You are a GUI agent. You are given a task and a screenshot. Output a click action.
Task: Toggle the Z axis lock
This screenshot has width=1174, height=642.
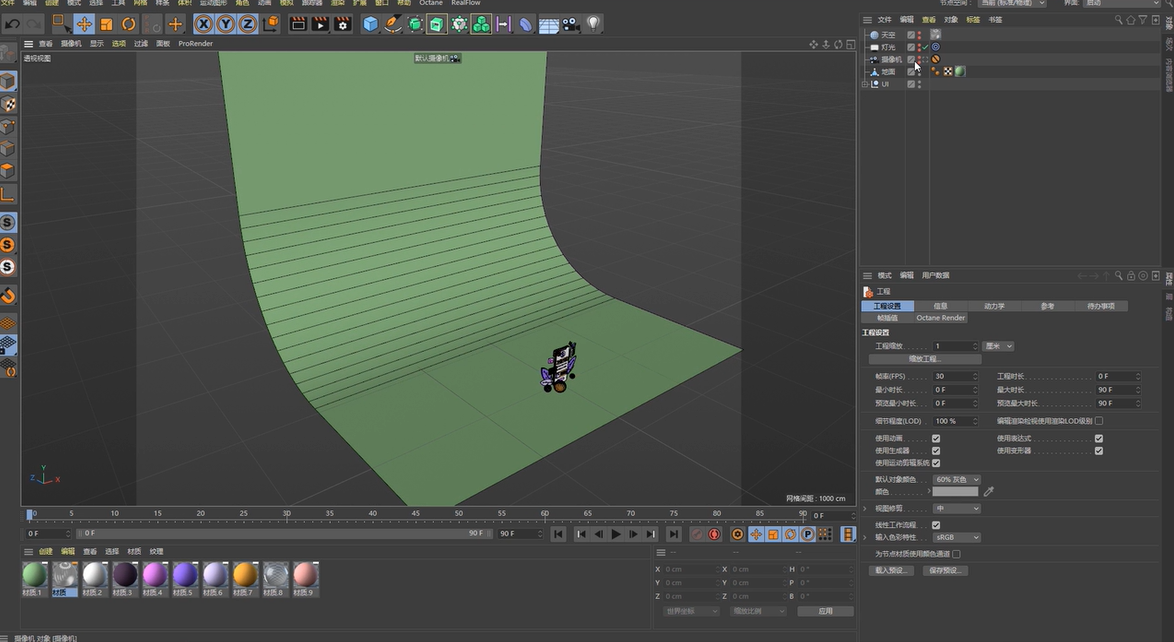tap(248, 24)
